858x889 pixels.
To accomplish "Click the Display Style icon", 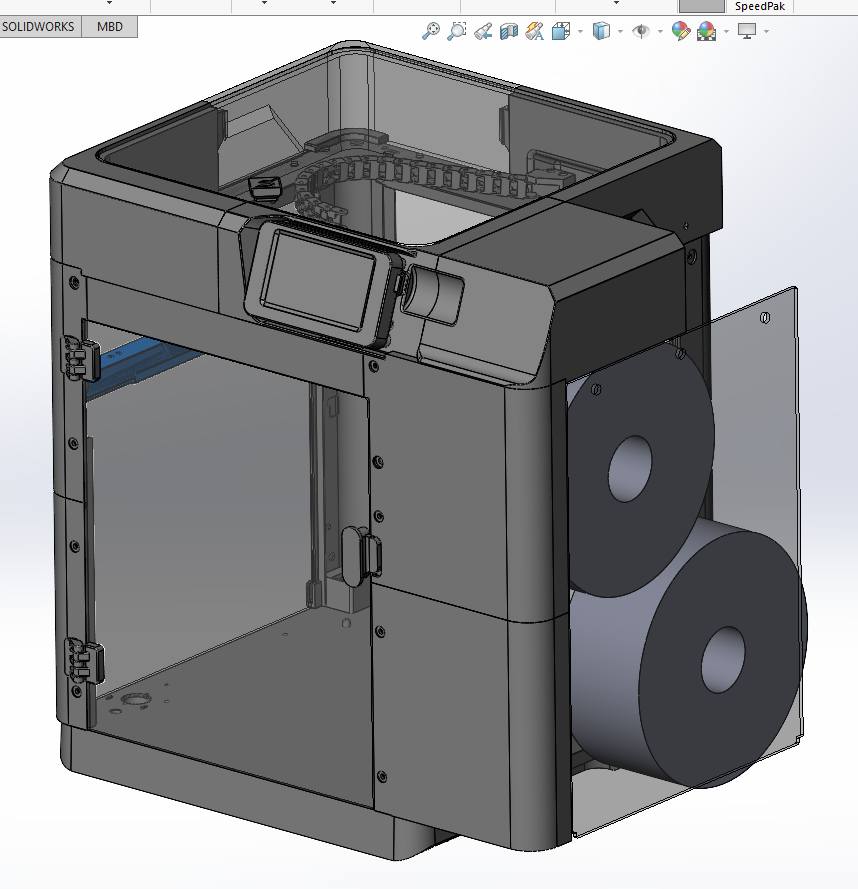I will point(601,31).
